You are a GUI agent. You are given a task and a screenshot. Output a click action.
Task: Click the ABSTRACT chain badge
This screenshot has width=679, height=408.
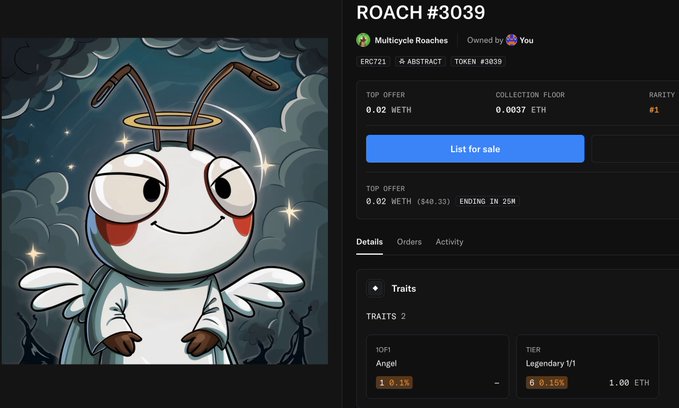[x=420, y=62]
